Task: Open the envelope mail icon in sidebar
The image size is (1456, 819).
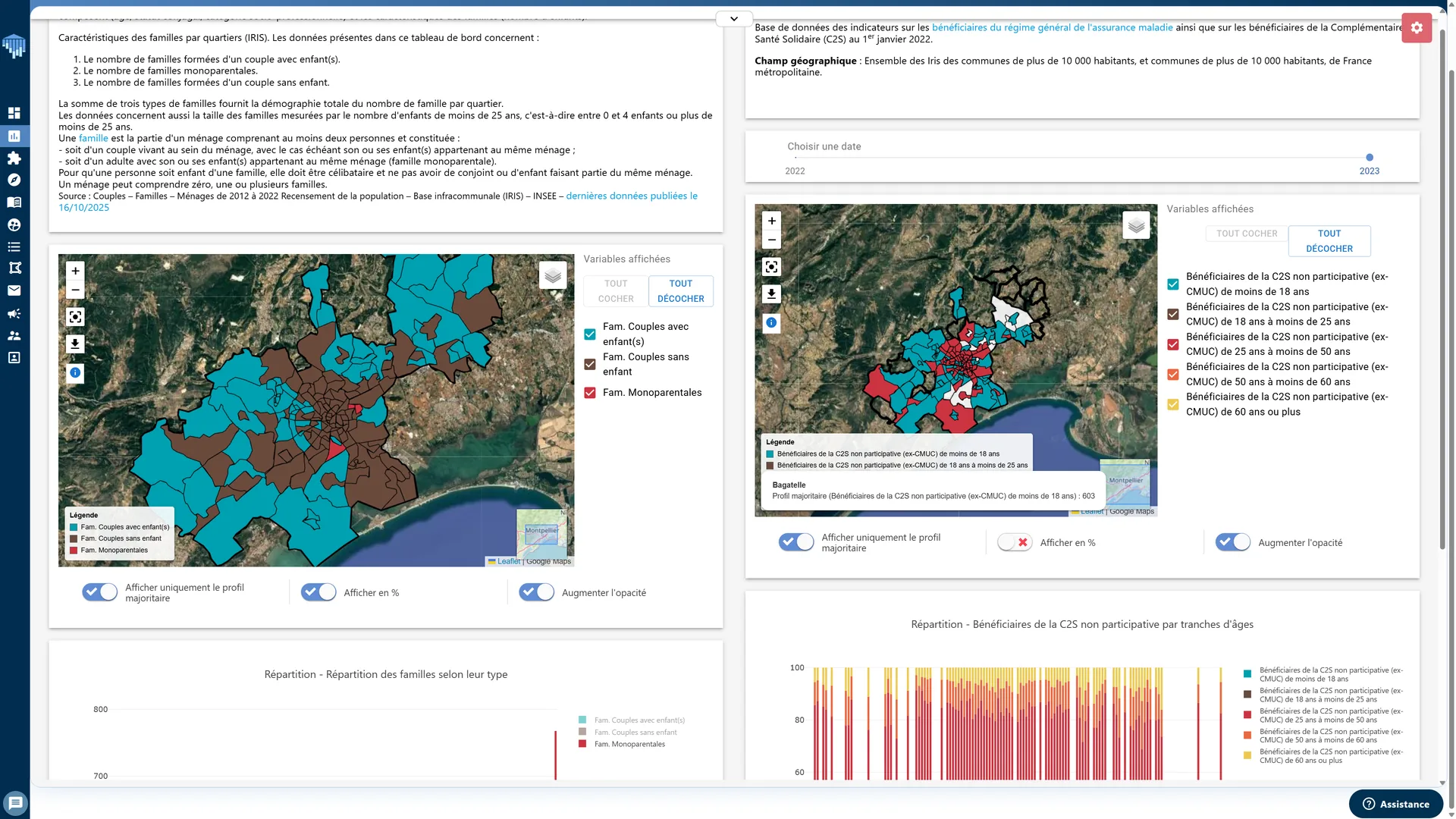Action: pyautogui.click(x=14, y=290)
